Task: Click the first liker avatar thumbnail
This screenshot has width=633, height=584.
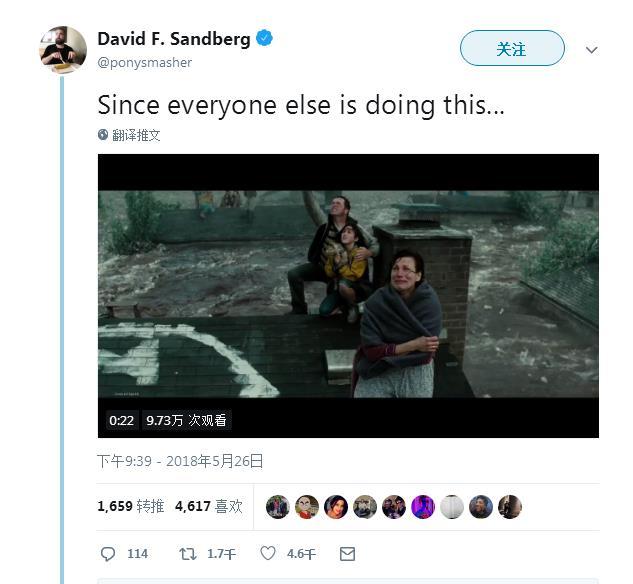Action: click(278, 506)
